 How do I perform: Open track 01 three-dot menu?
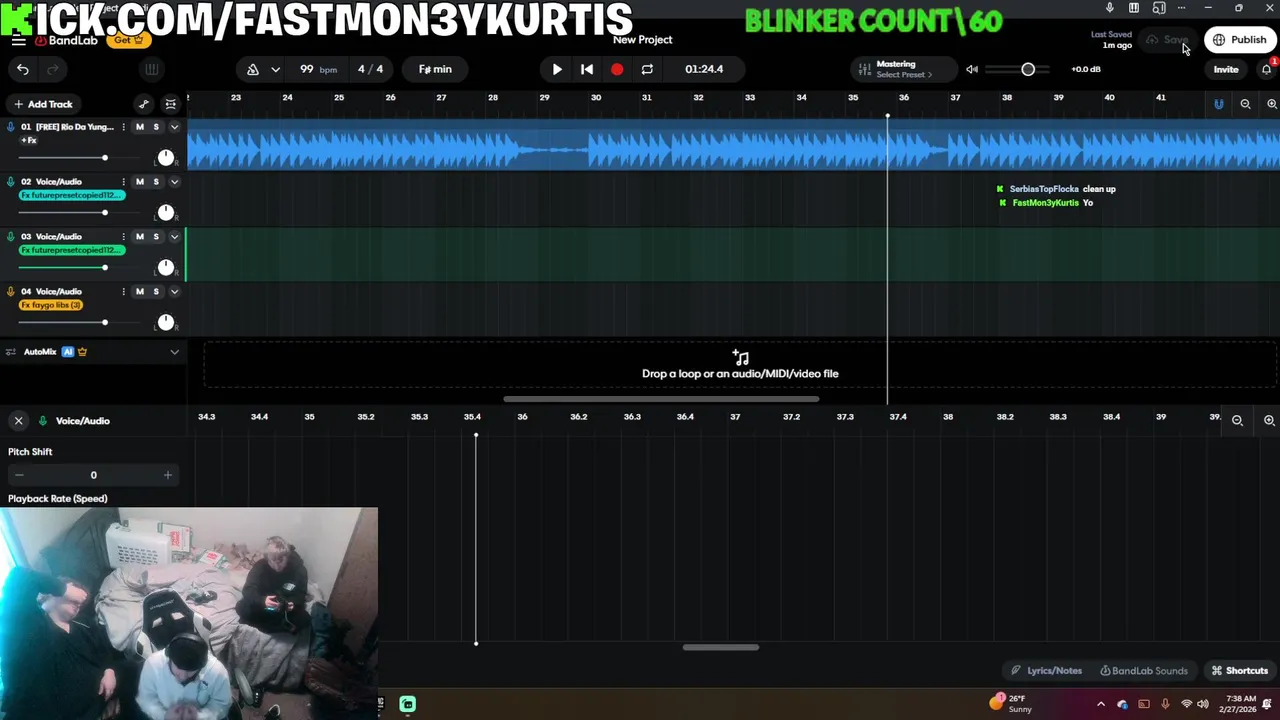tap(124, 127)
